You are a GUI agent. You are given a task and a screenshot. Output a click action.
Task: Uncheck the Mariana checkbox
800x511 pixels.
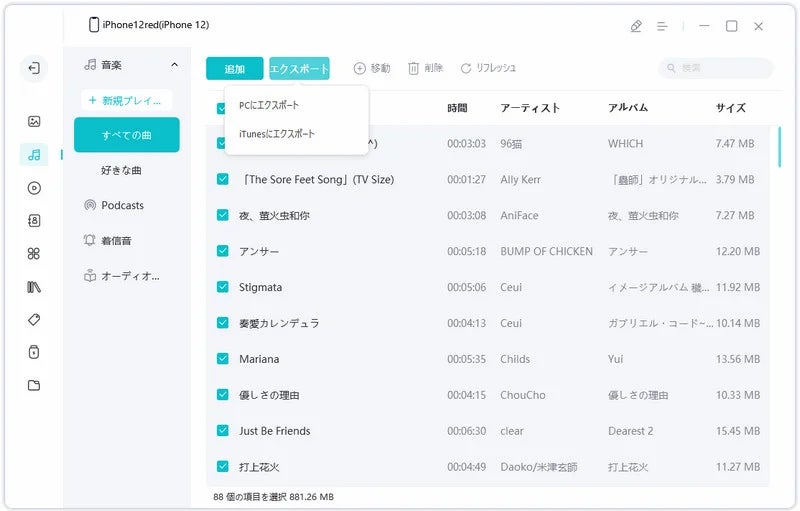222,359
